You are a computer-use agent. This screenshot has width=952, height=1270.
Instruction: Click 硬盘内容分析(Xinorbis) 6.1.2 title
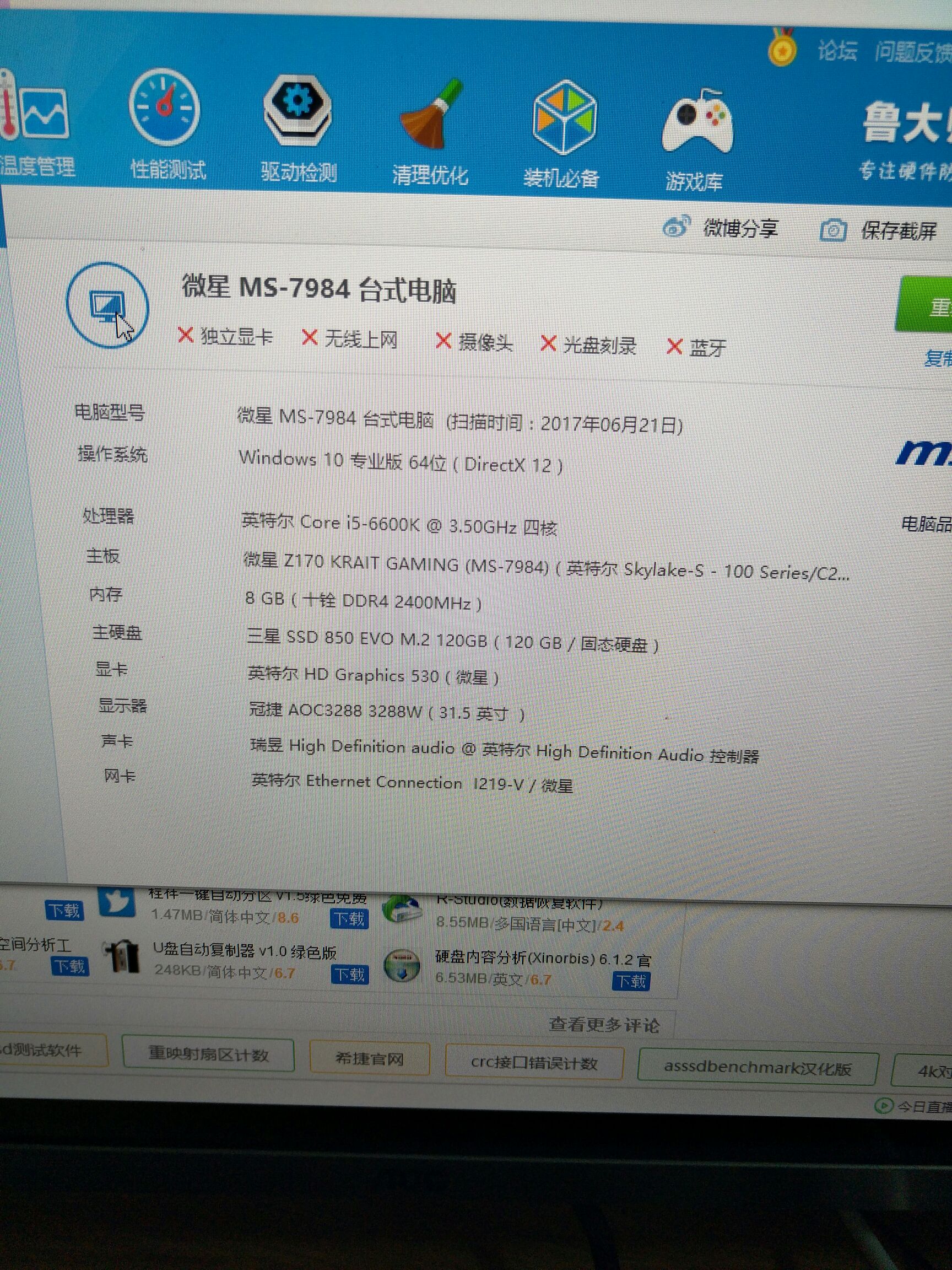543,958
